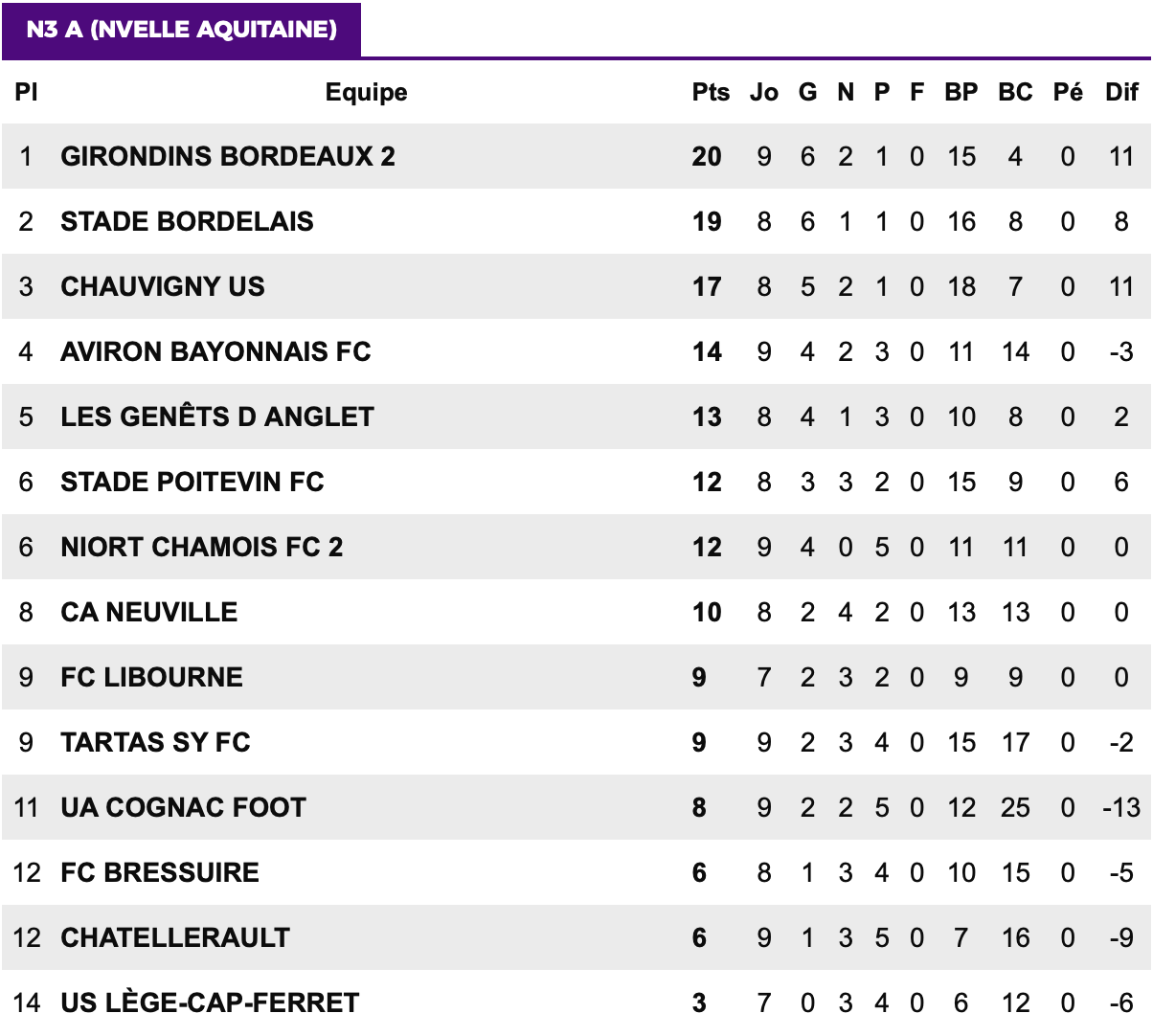This screenshot has width=1153, height=1036.
Task: Open the STADE BORDELAIS team link
Action: (187, 221)
